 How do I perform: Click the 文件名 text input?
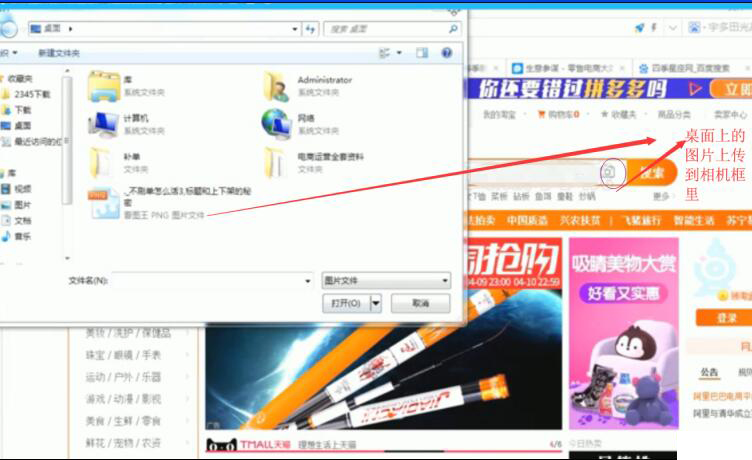click(x=207, y=281)
